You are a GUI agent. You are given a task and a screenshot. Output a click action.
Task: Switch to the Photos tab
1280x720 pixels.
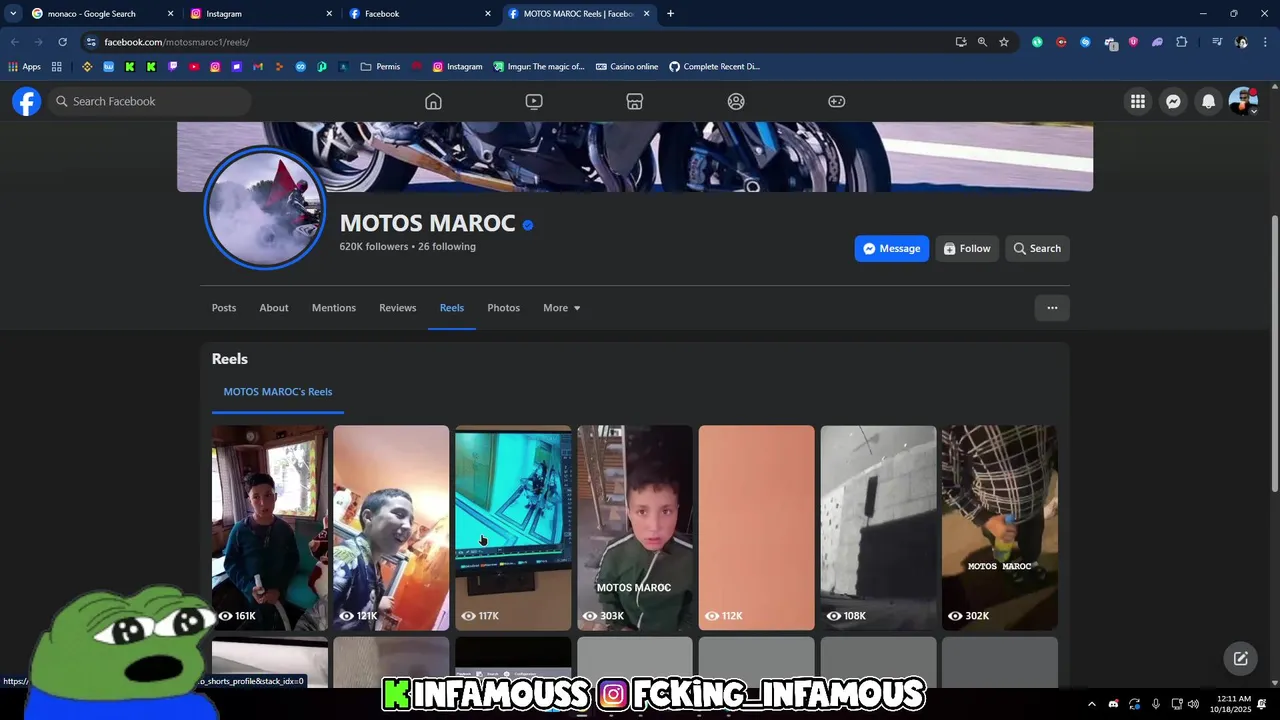point(503,308)
